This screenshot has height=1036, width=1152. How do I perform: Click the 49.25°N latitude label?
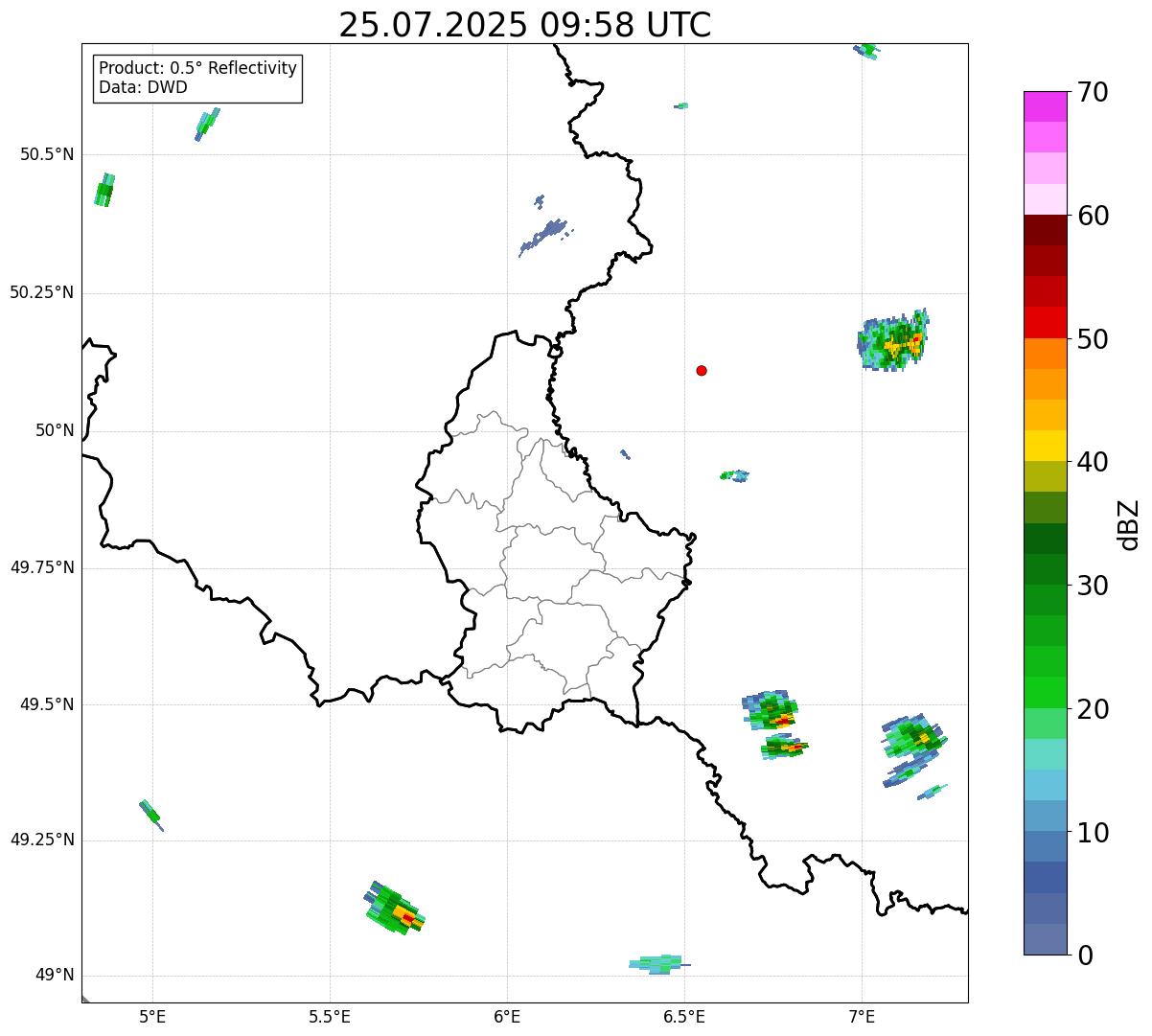(x=42, y=840)
